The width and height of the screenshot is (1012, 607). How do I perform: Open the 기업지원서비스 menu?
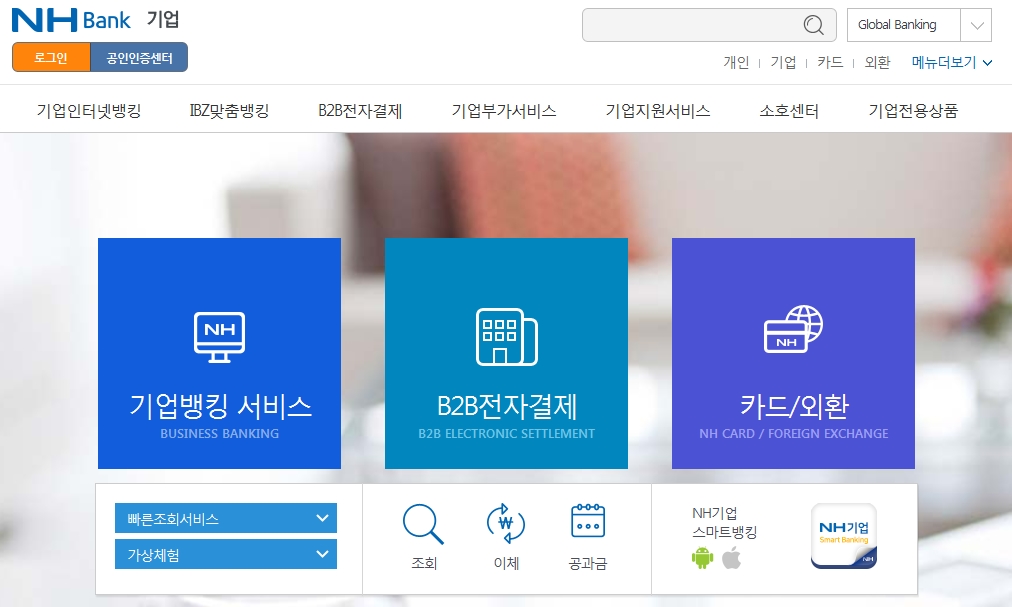[658, 111]
